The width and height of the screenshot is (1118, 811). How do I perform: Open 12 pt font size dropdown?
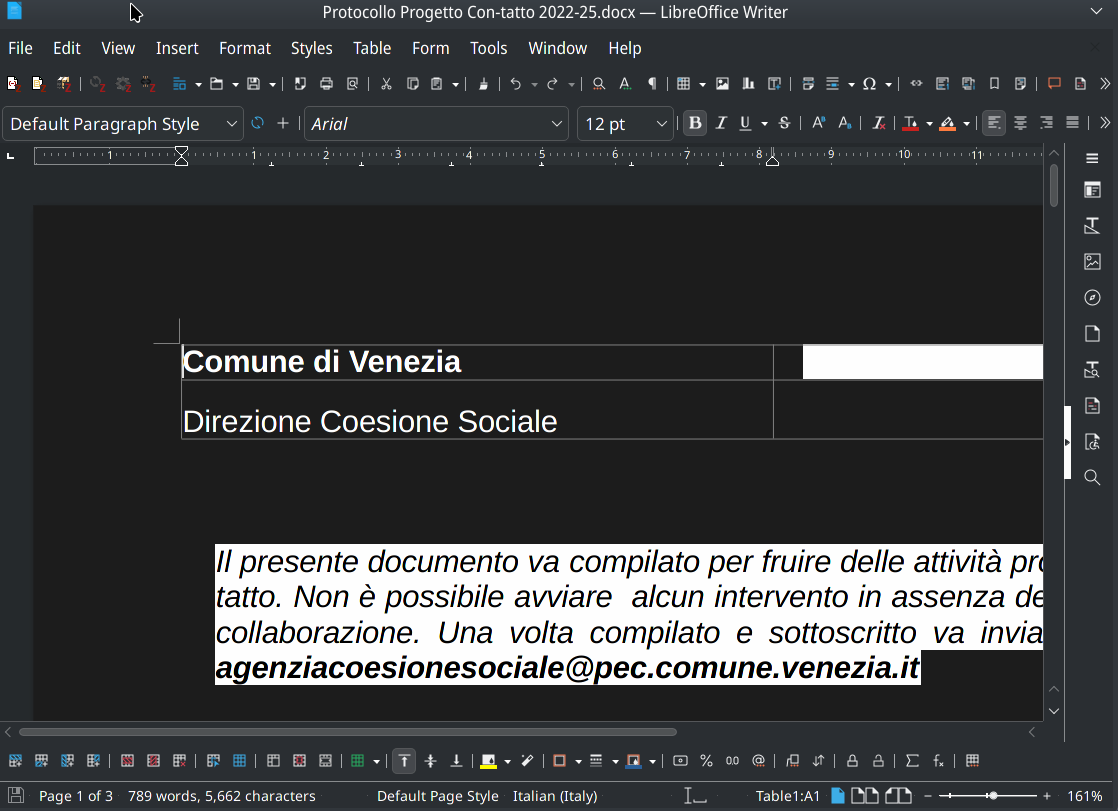[x=662, y=124]
